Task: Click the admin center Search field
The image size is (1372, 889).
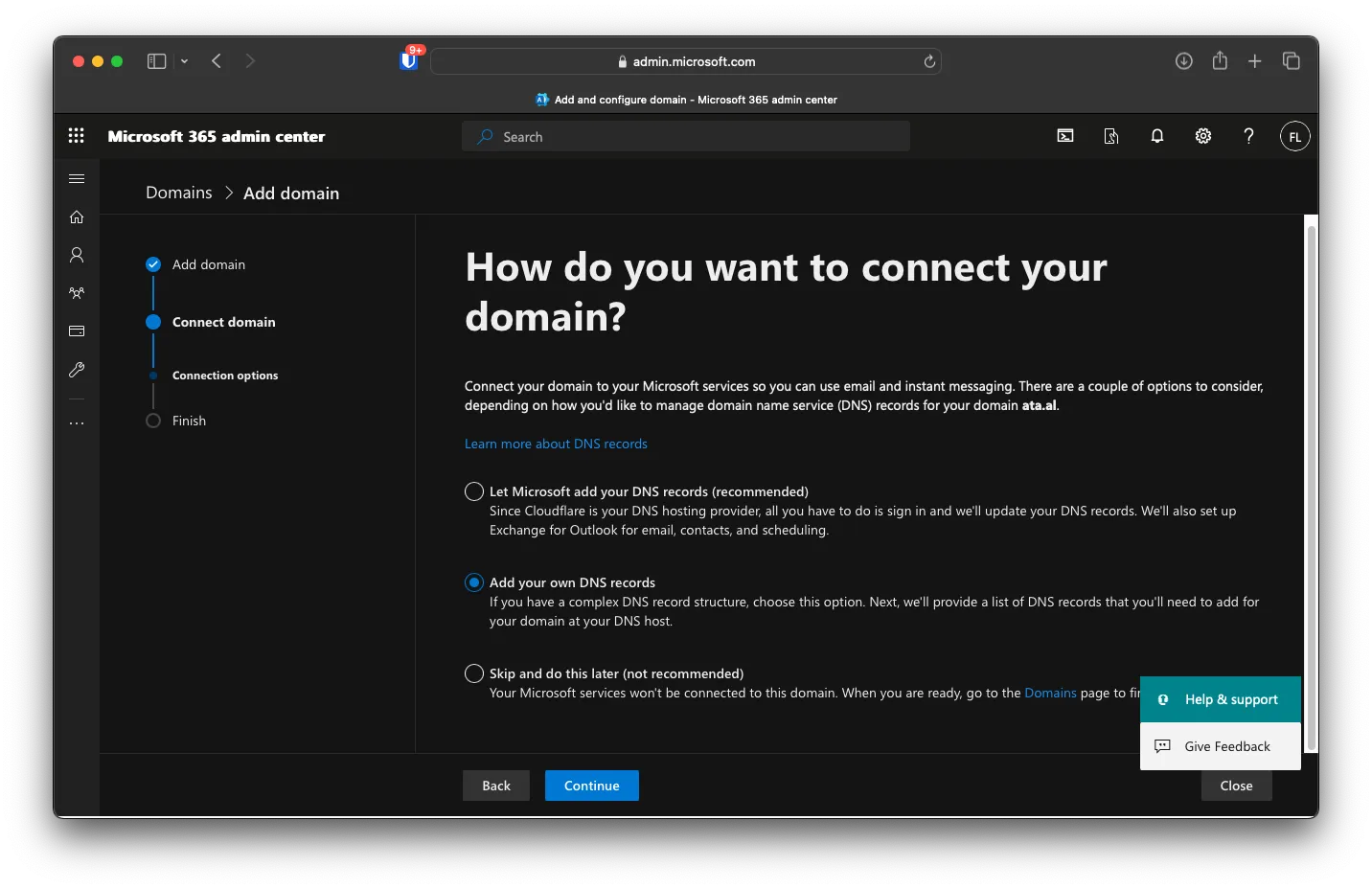Action: [x=686, y=136]
